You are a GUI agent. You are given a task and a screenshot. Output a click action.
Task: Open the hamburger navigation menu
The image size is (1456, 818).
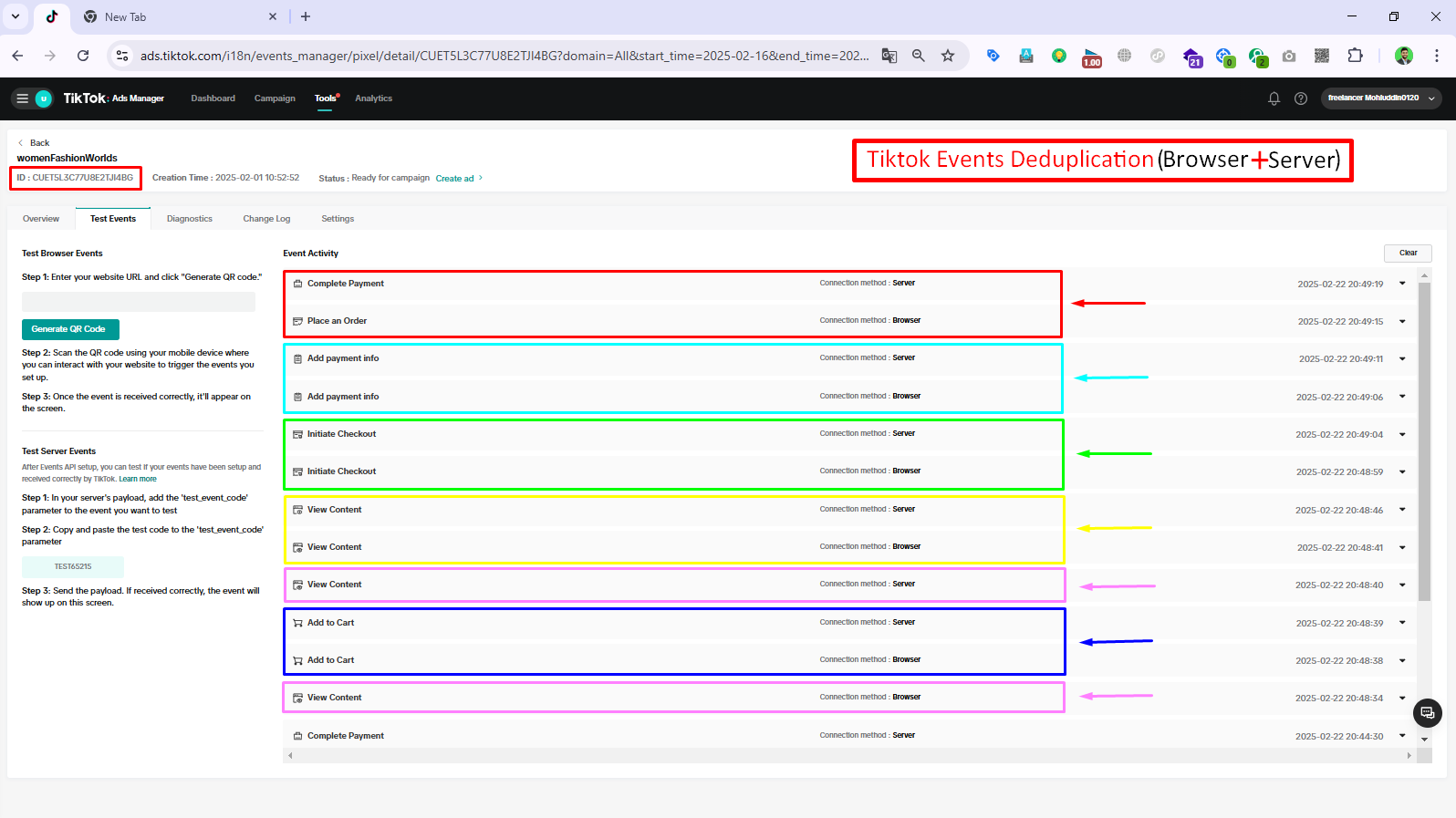pos(23,98)
